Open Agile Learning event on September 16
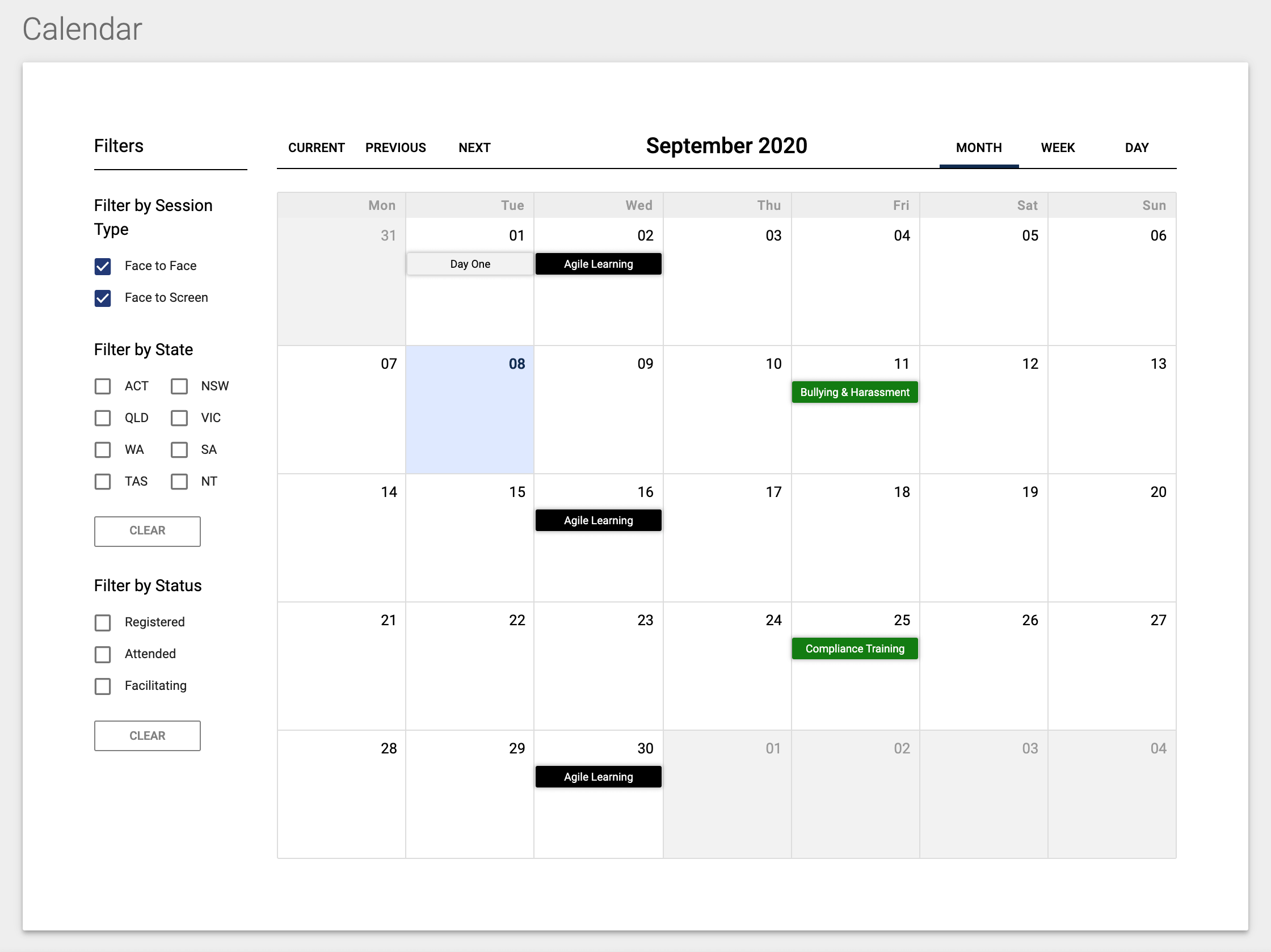The height and width of the screenshot is (952, 1271). tap(599, 520)
